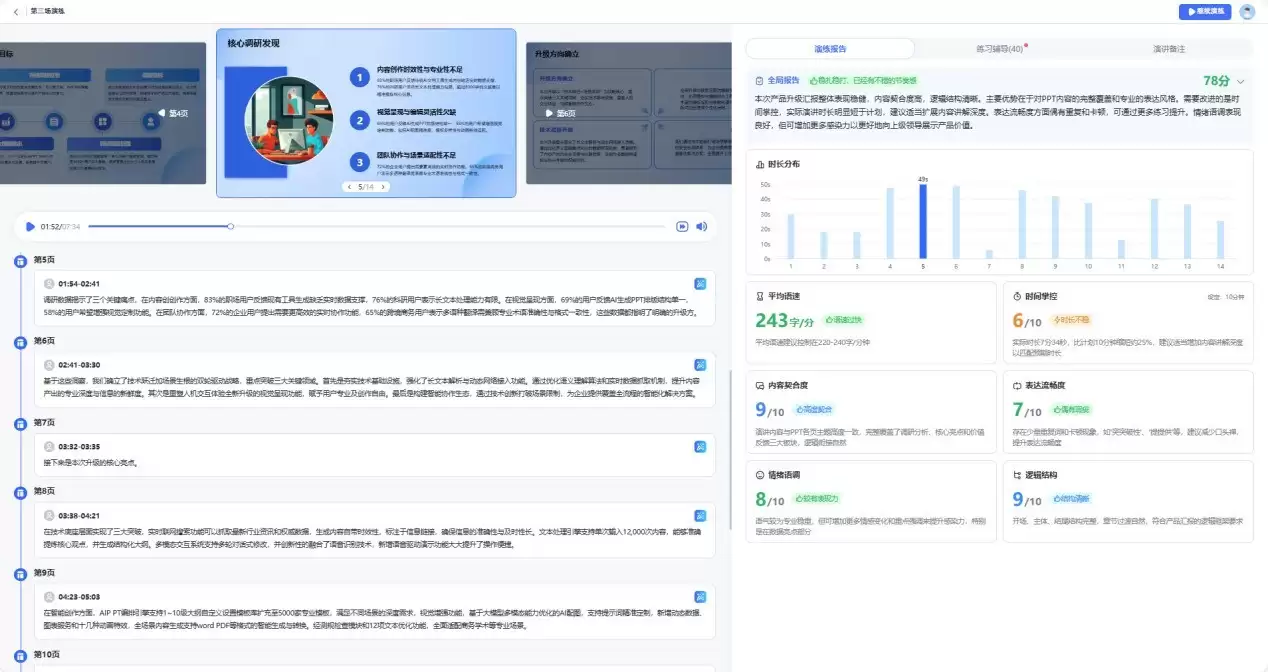1268x672 pixels.
Task: Select the 演练报告 tab
Action: tap(830, 48)
